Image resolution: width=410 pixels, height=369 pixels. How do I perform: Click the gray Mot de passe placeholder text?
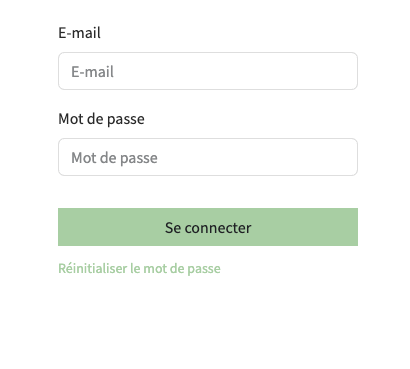[114, 158]
